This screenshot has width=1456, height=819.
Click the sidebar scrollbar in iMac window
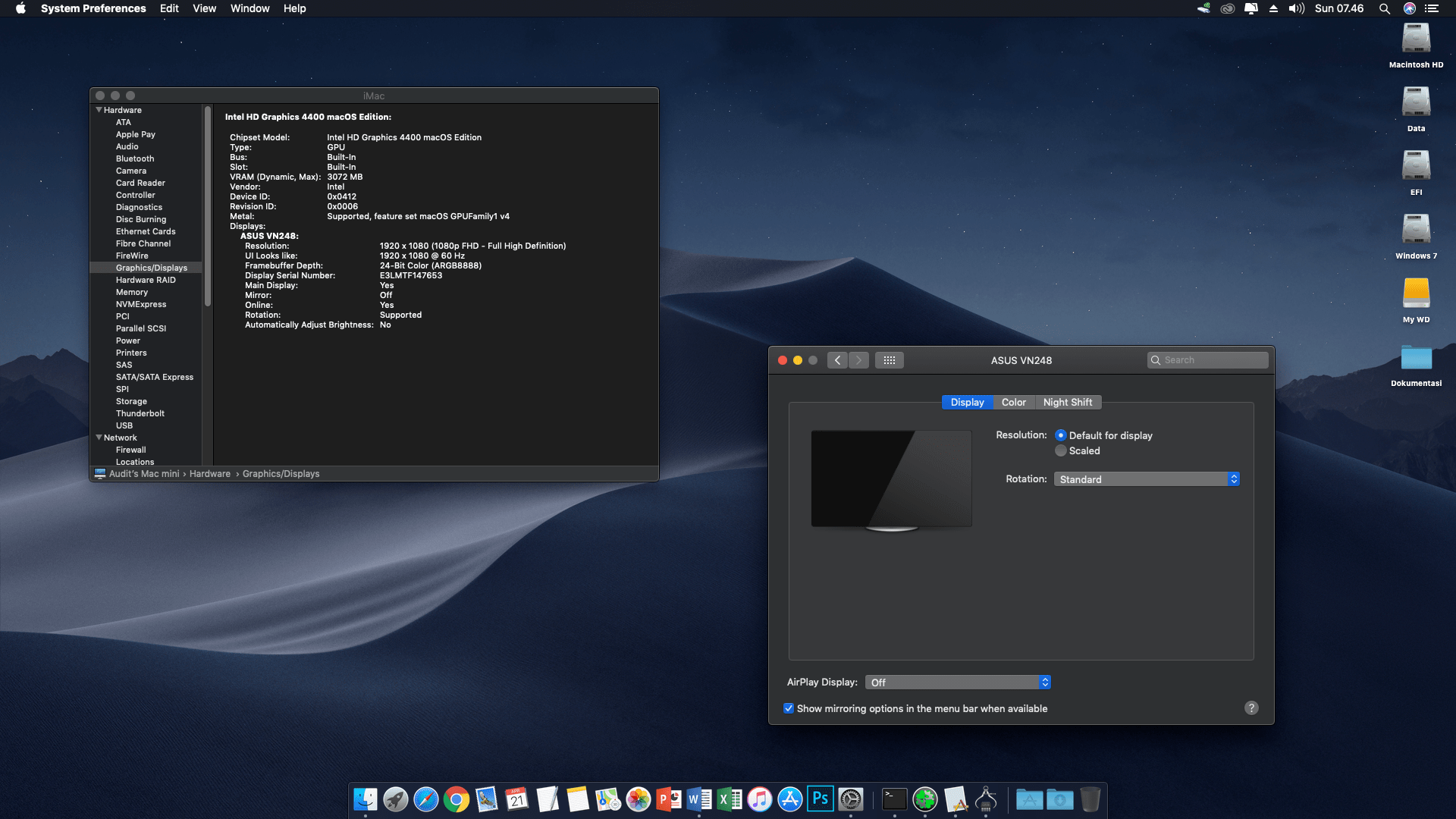pyautogui.click(x=208, y=206)
